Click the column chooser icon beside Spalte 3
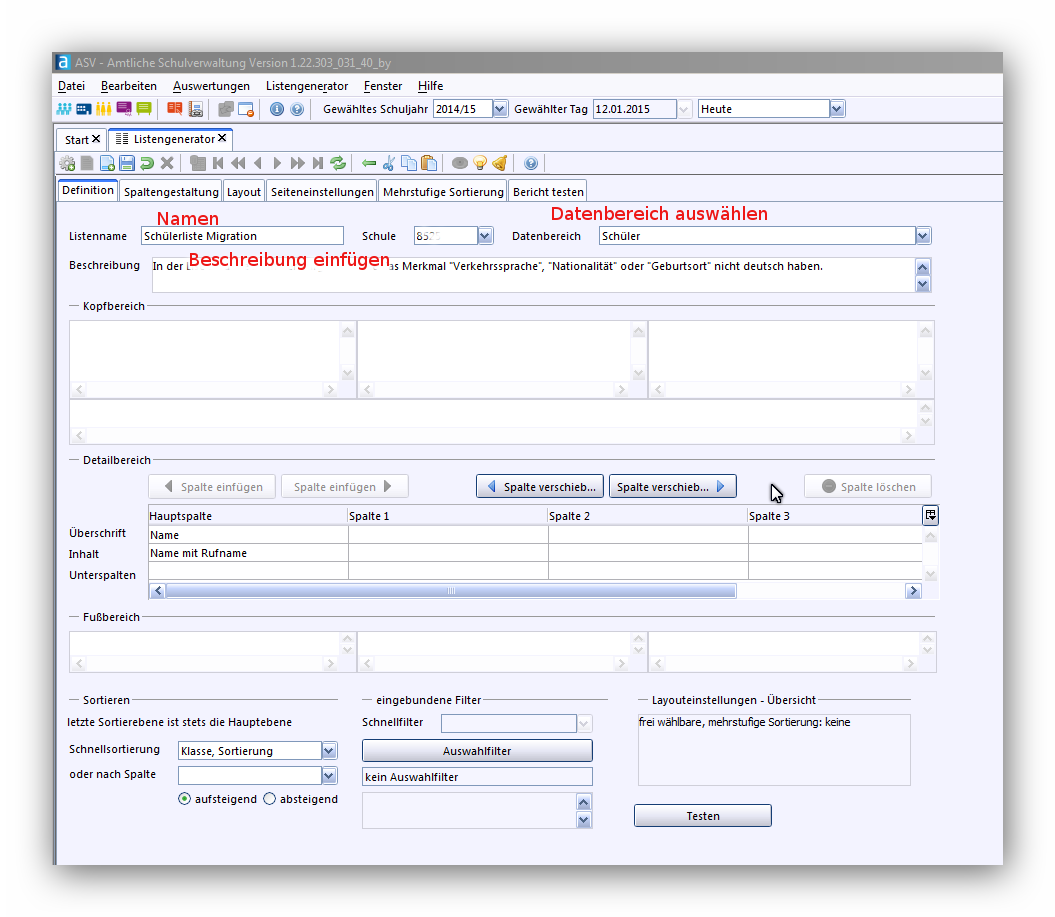This screenshot has width=1055, height=917. click(x=931, y=515)
